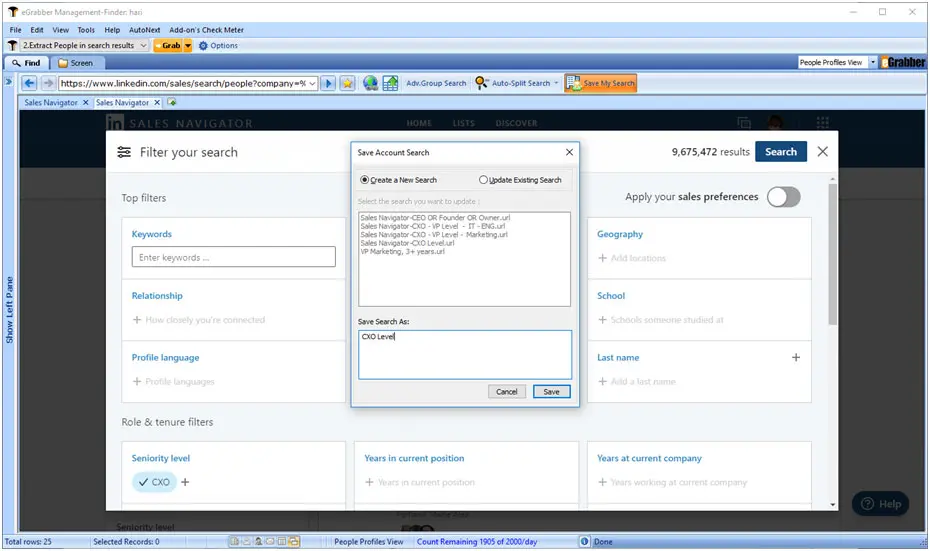The image size is (930, 551).
Task: Switch to the Screen tab
Action: click(x=76, y=63)
